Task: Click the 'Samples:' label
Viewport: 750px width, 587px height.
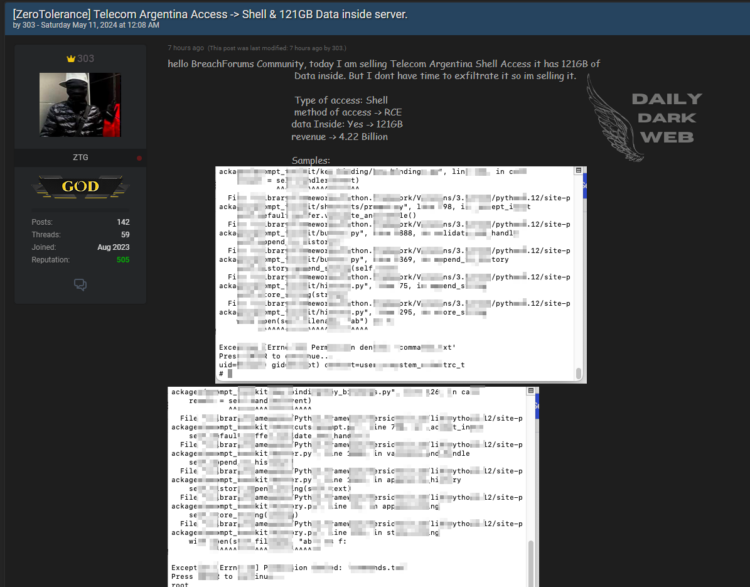Action: [311, 161]
